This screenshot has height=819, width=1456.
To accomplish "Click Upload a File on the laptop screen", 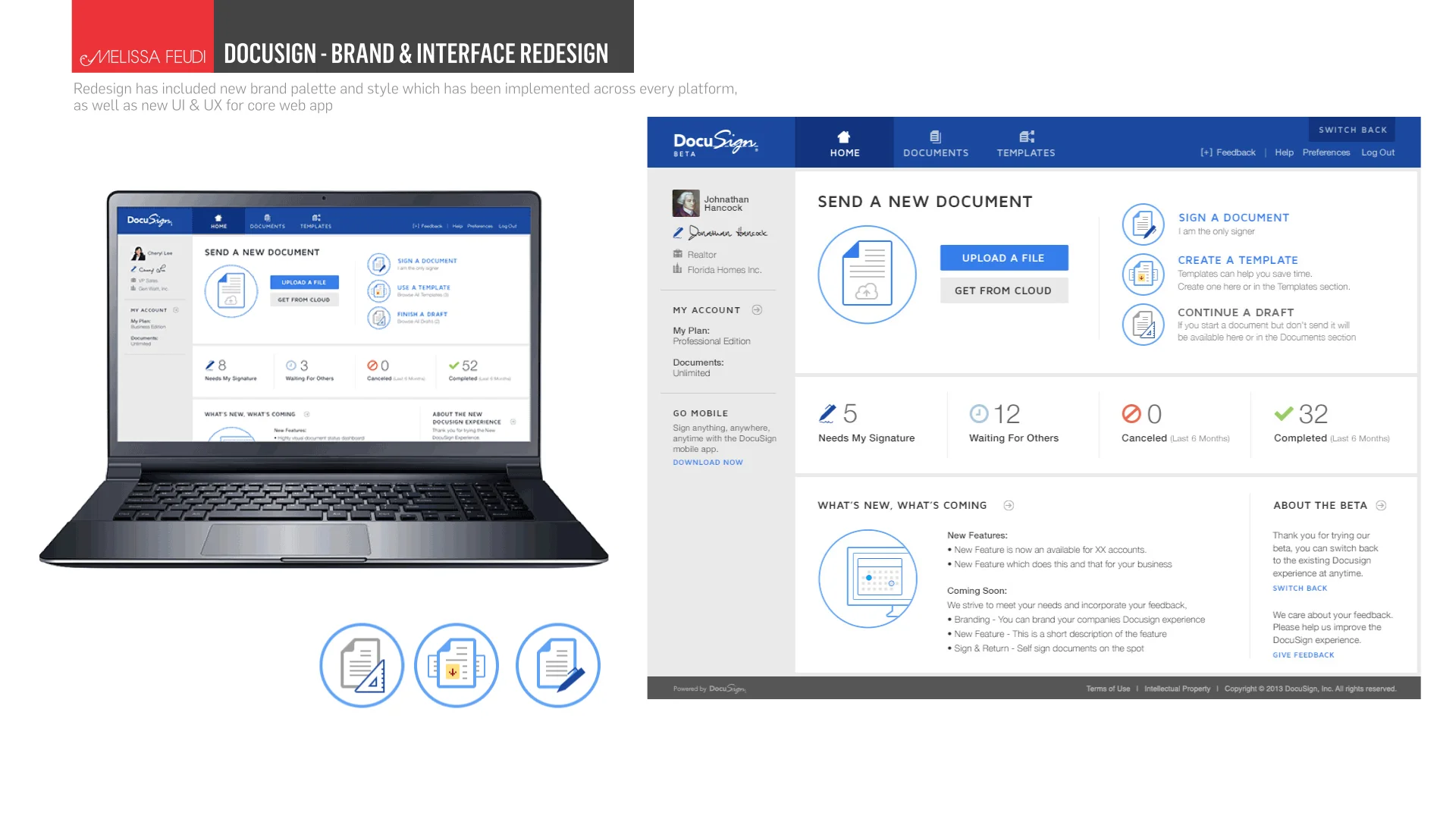I will pyautogui.click(x=304, y=282).
